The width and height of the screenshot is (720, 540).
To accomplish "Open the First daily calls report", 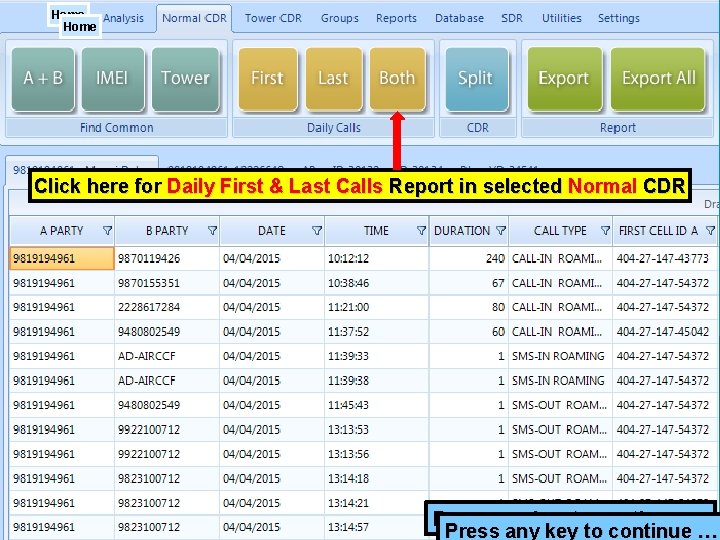I will pyautogui.click(x=268, y=79).
